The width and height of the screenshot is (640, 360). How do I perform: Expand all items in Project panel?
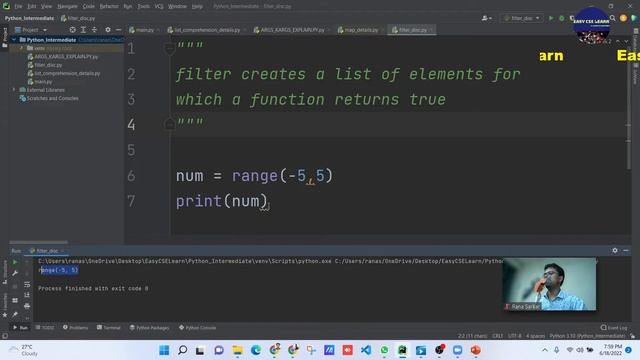click(x=83, y=30)
